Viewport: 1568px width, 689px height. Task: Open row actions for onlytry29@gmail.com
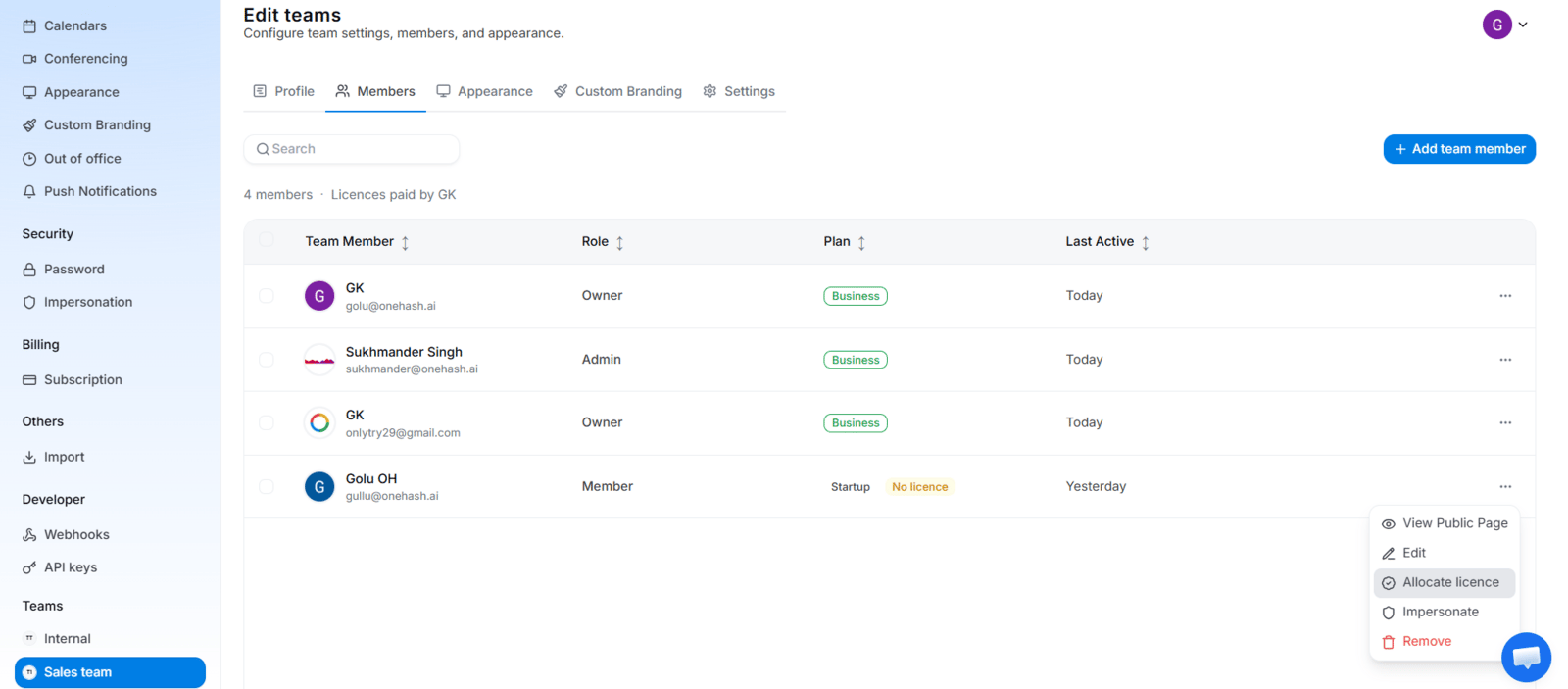[x=1505, y=423]
